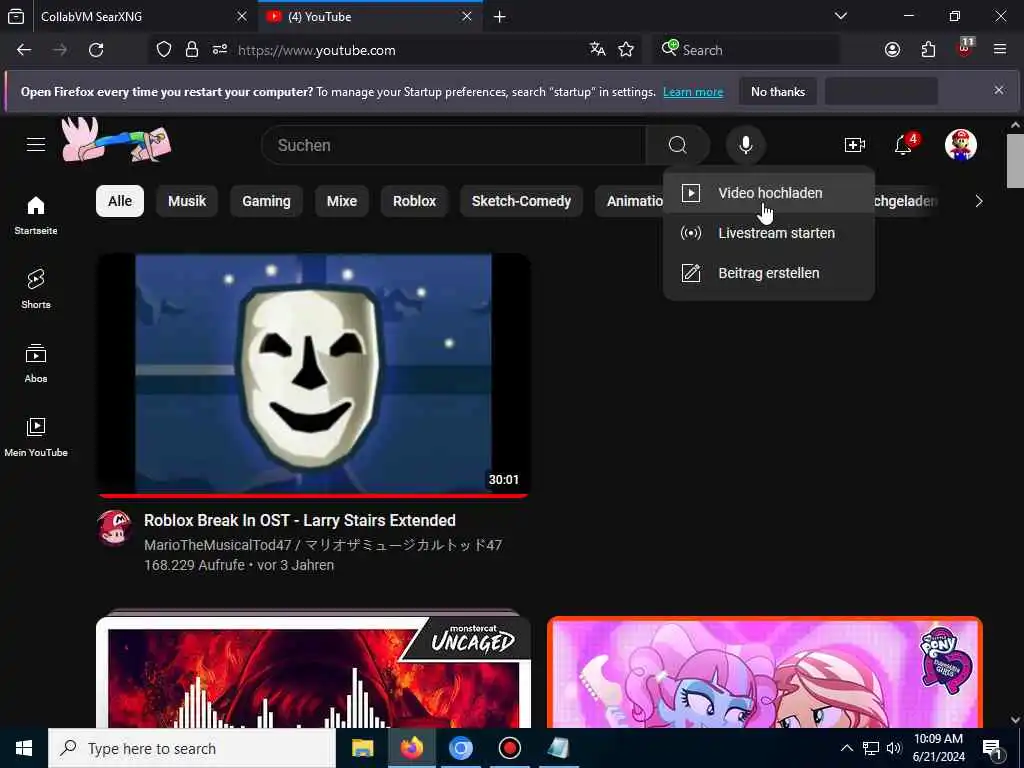The image size is (1024, 768).
Task: Click the tracking protection shield icon
Action: pyautogui.click(x=164, y=50)
